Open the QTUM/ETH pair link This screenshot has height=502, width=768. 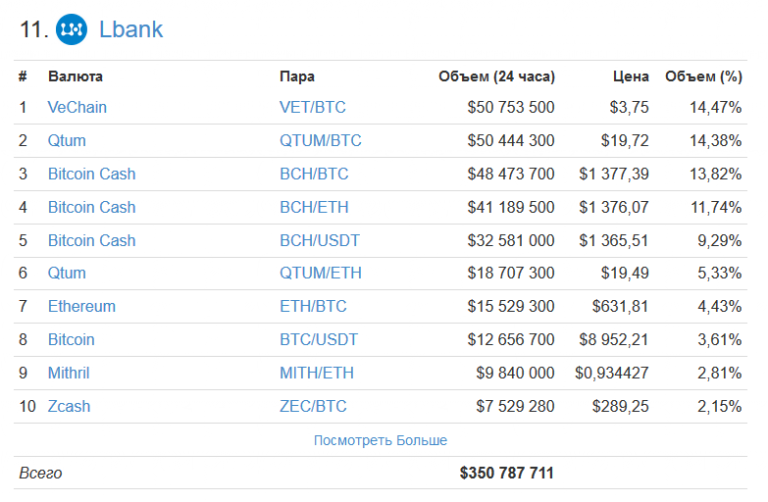(x=320, y=273)
